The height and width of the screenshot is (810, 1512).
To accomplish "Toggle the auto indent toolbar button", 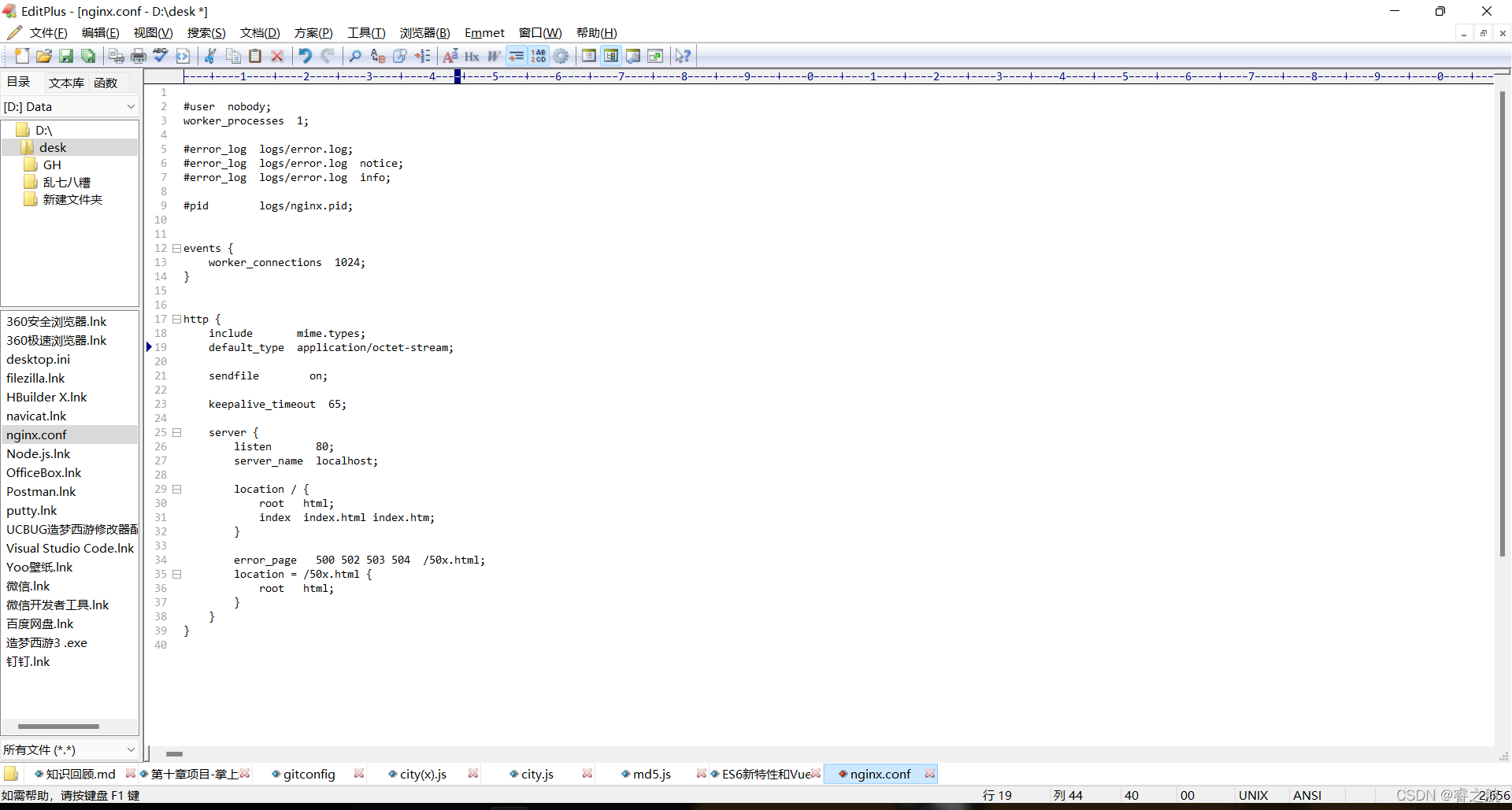I will click(x=517, y=56).
